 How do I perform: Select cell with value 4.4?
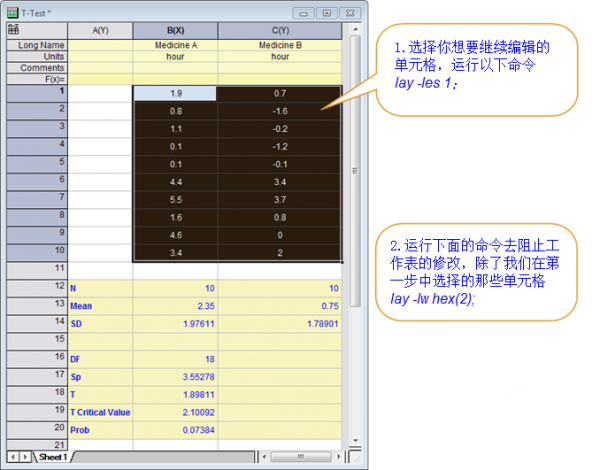(x=175, y=182)
